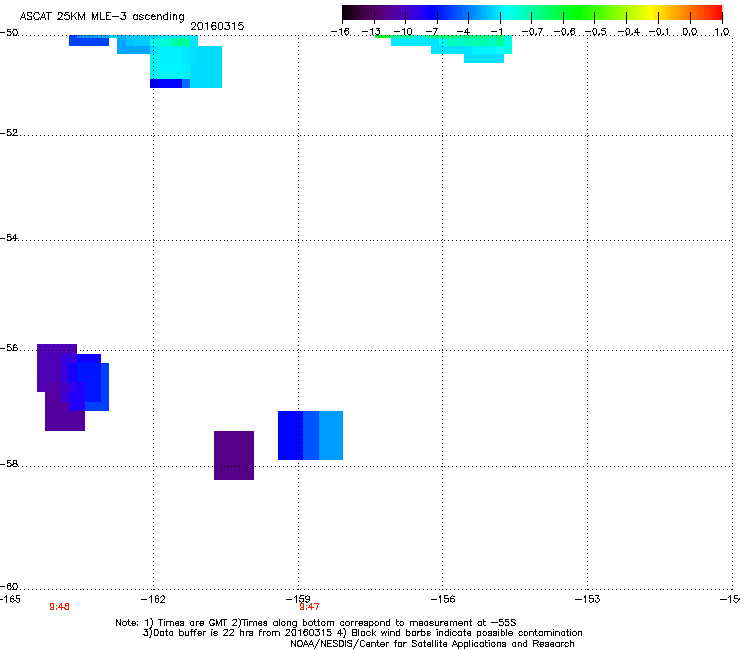Click the date label 20160315
740x650 pixels.
217,26
